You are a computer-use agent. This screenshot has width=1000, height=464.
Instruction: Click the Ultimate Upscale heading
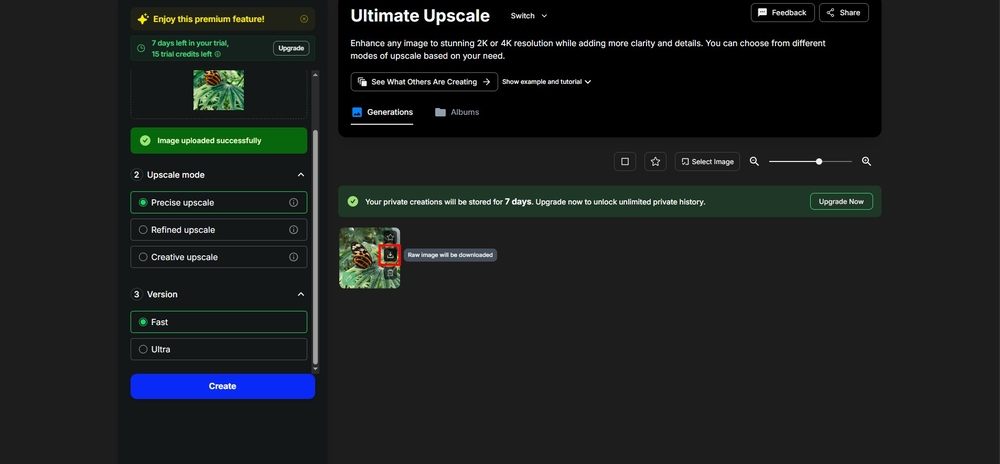click(420, 15)
